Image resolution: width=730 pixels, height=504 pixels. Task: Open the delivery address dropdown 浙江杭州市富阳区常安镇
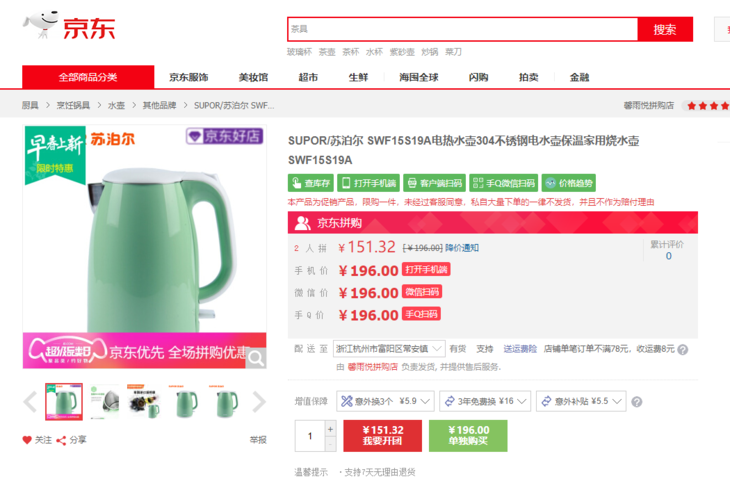click(x=388, y=349)
